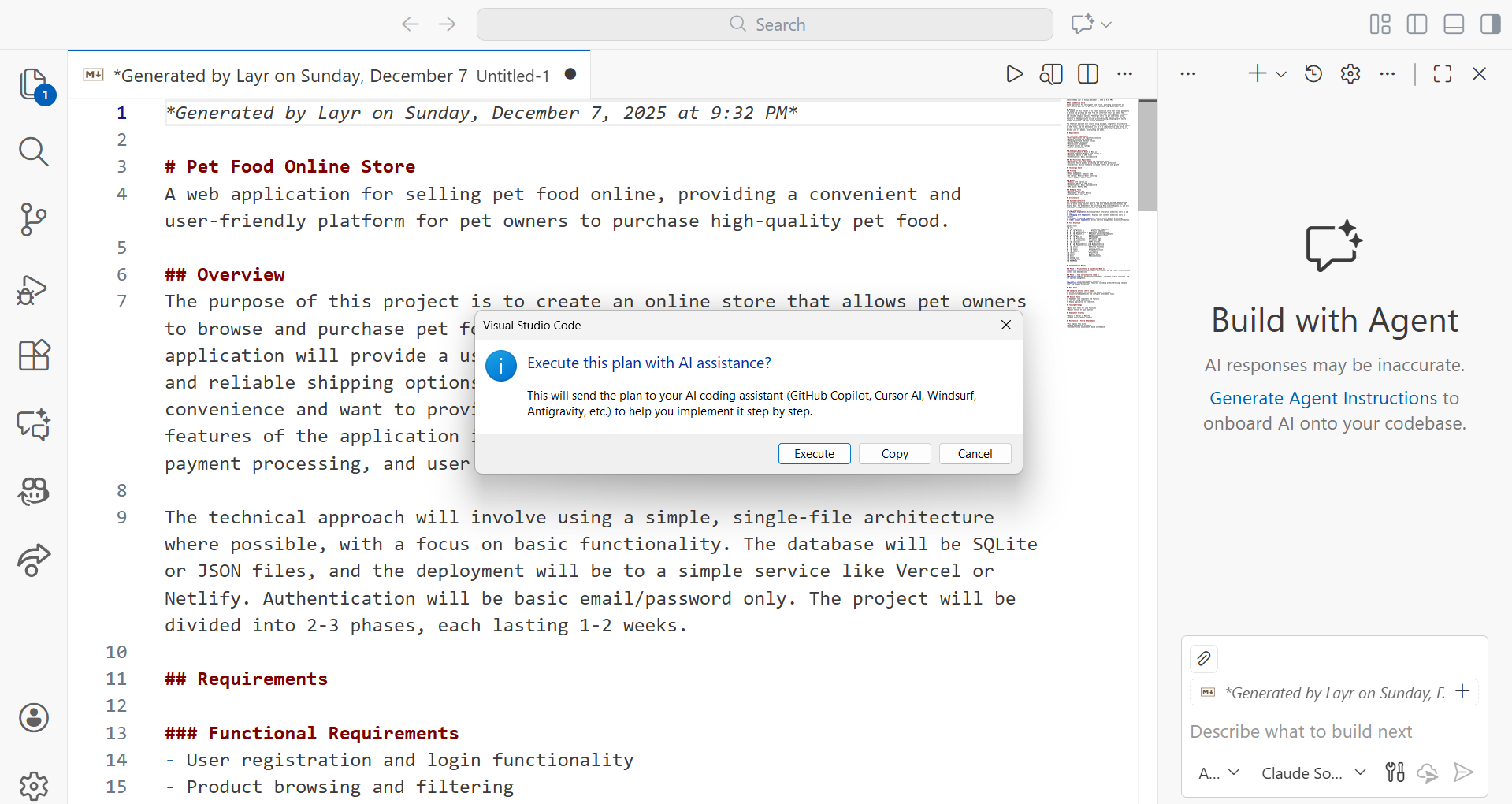The height and width of the screenshot is (804, 1512).
Task: Click the '## Requirements' heading line
Action: tap(246, 679)
